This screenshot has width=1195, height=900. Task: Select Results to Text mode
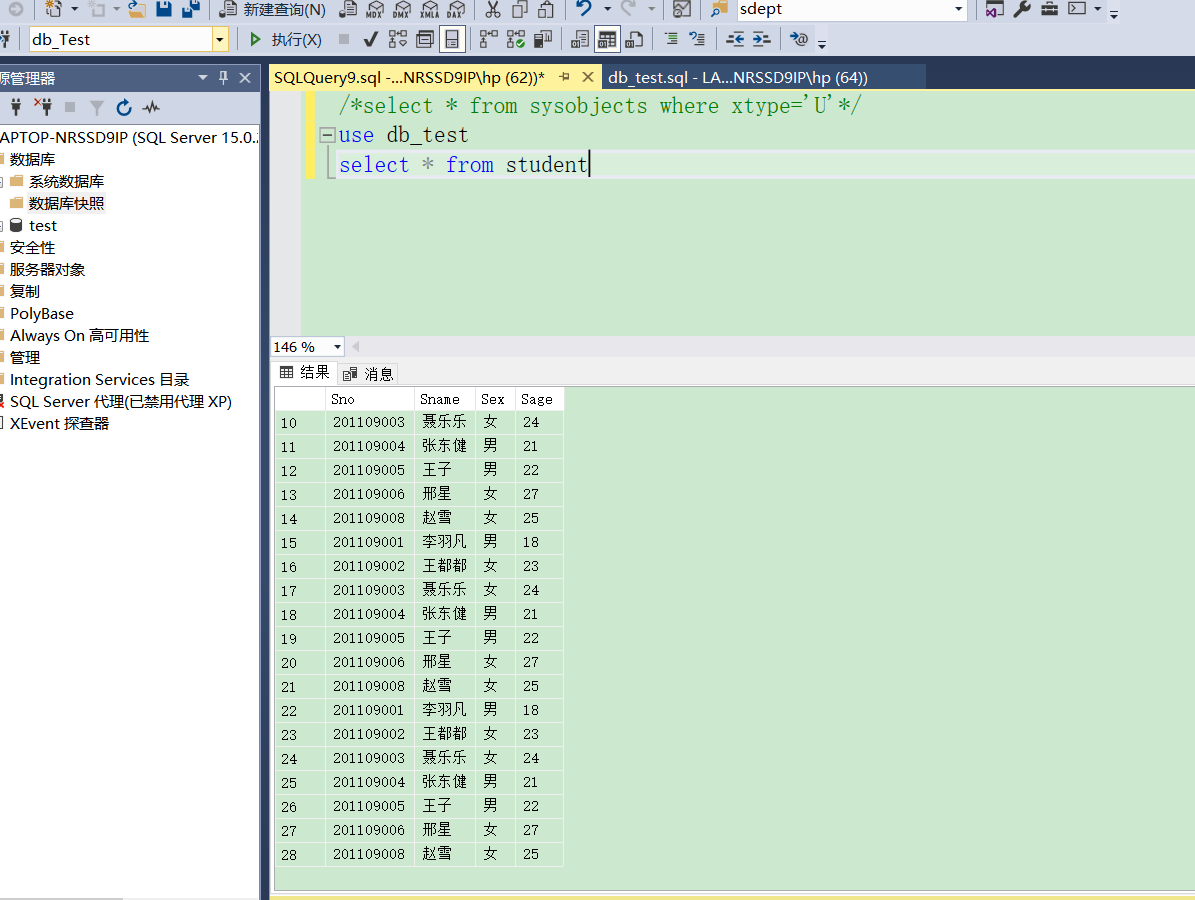click(580, 40)
